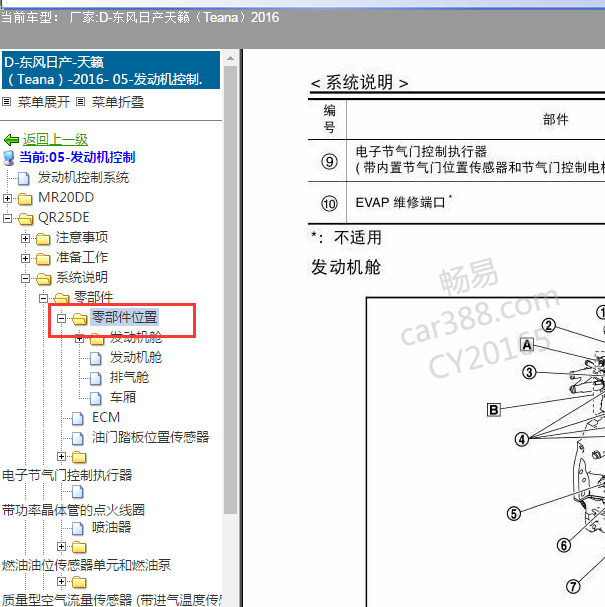Image resolution: width=605 pixels, height=607 pixels.
Task: Click EVAP 维修端口 table cell
Action: (x=476, y=203)
